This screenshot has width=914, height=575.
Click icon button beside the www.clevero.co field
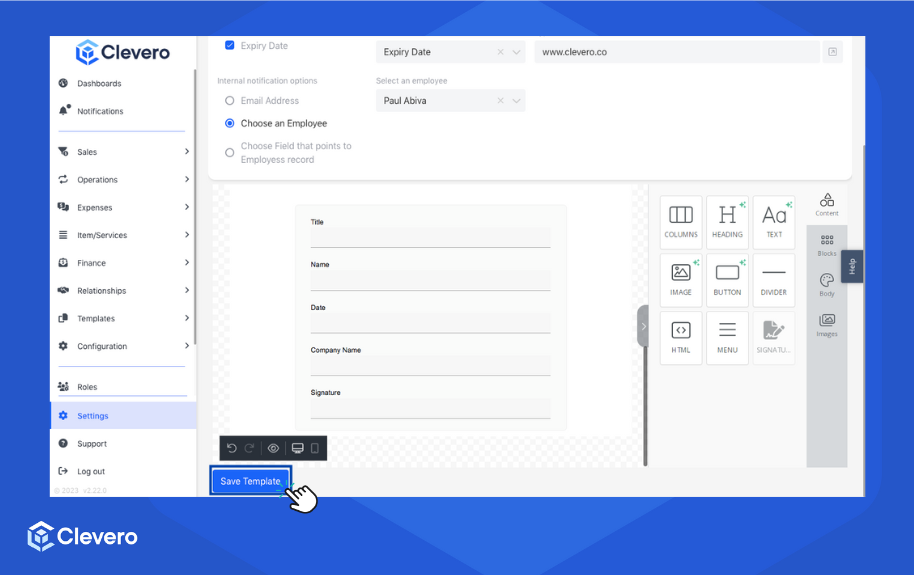832,52
